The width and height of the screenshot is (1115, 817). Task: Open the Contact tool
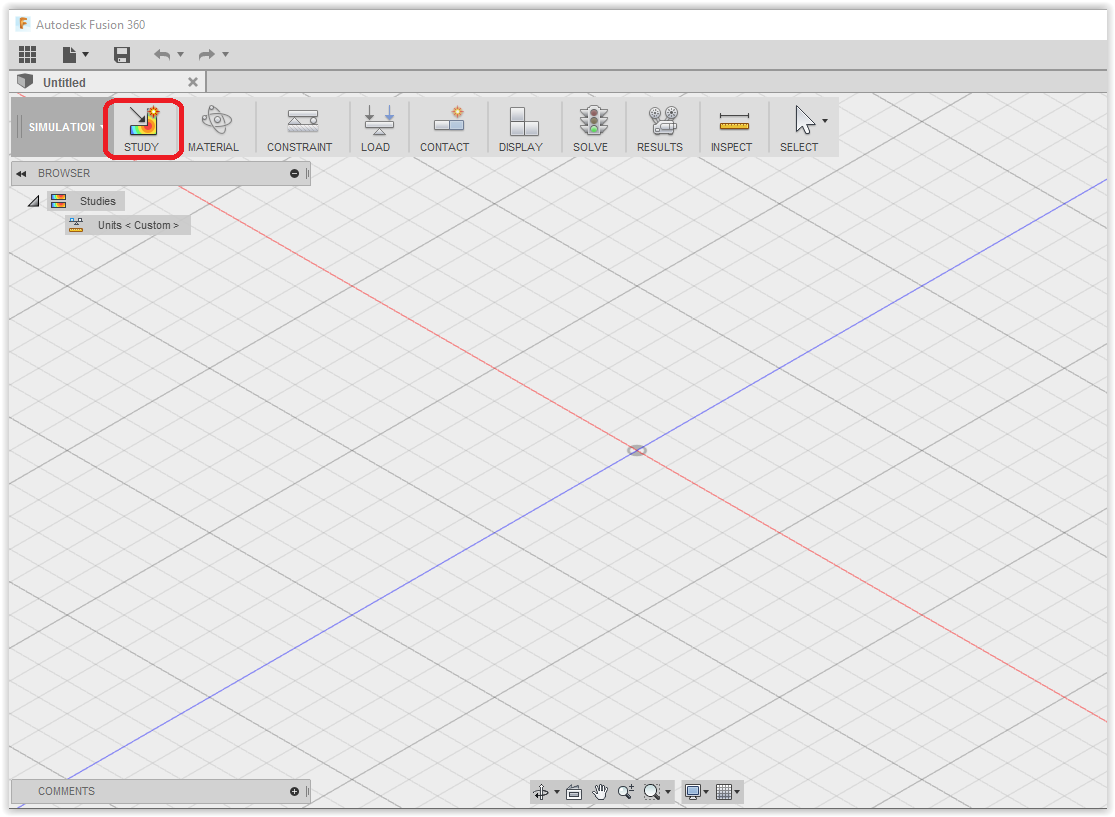tap(445, 127)
